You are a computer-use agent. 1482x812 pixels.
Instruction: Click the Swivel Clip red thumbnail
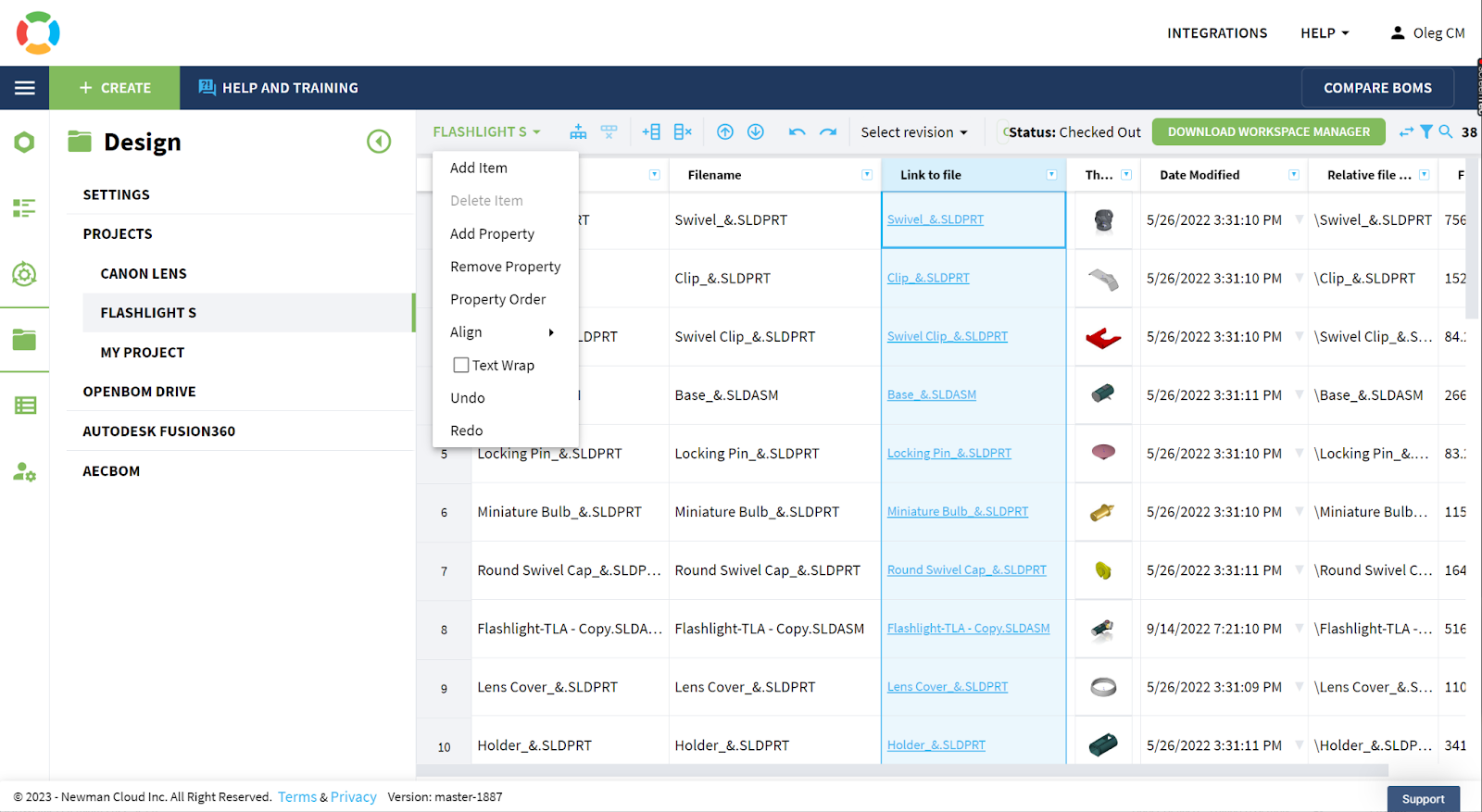coord(1103,337)
